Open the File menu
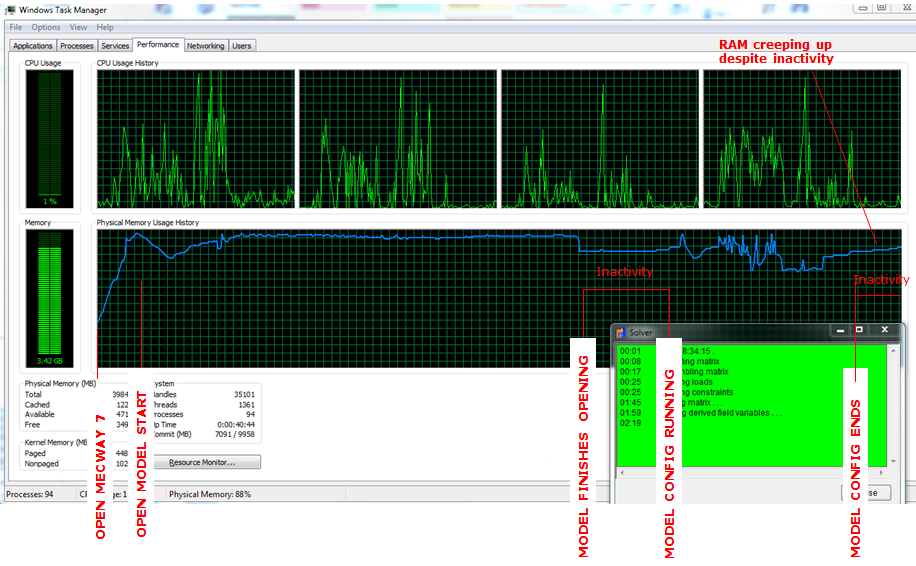The image size is (916, 566). 16,27
